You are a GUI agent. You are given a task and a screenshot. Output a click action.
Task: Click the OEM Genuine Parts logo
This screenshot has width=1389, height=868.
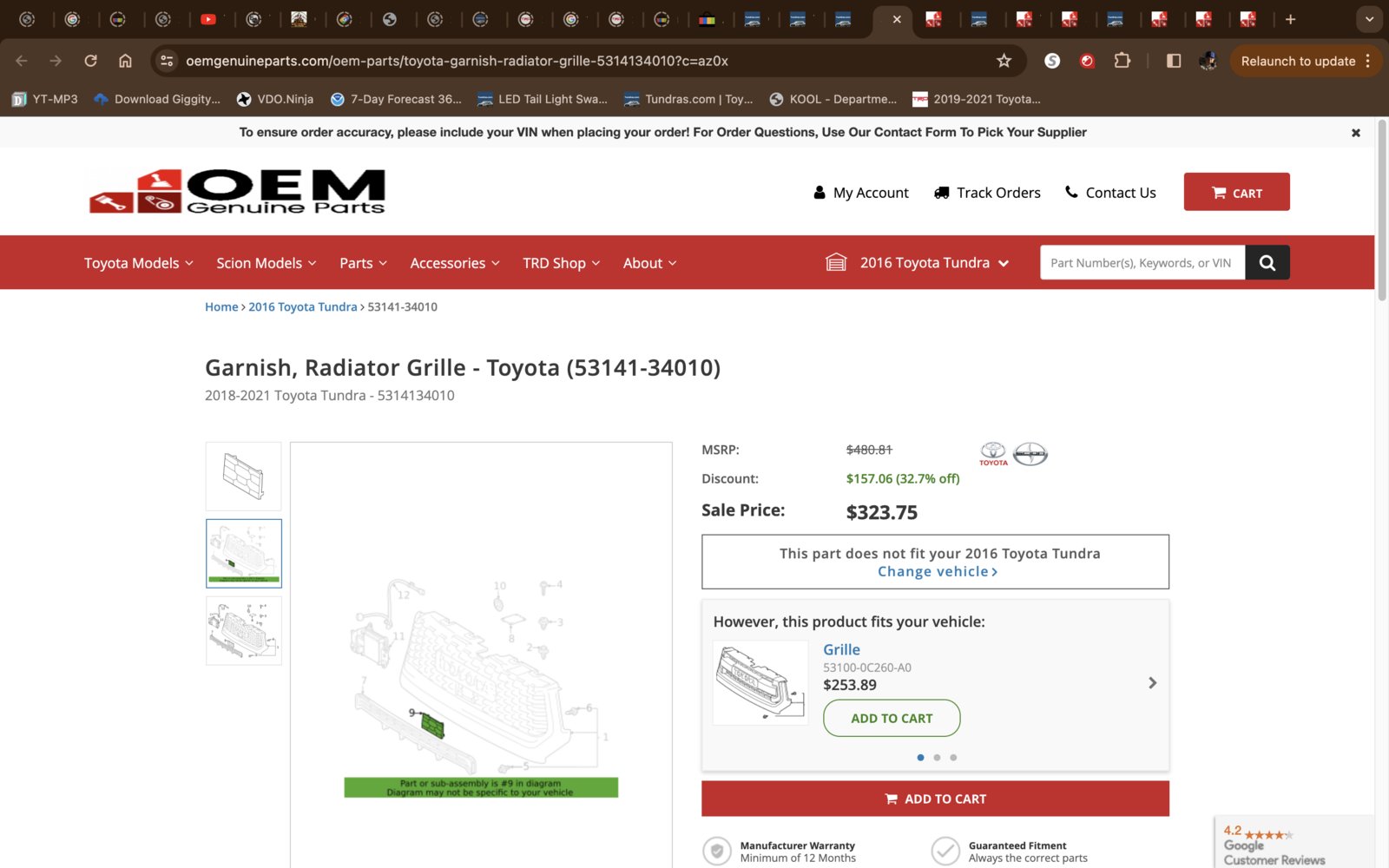(237, 191)
